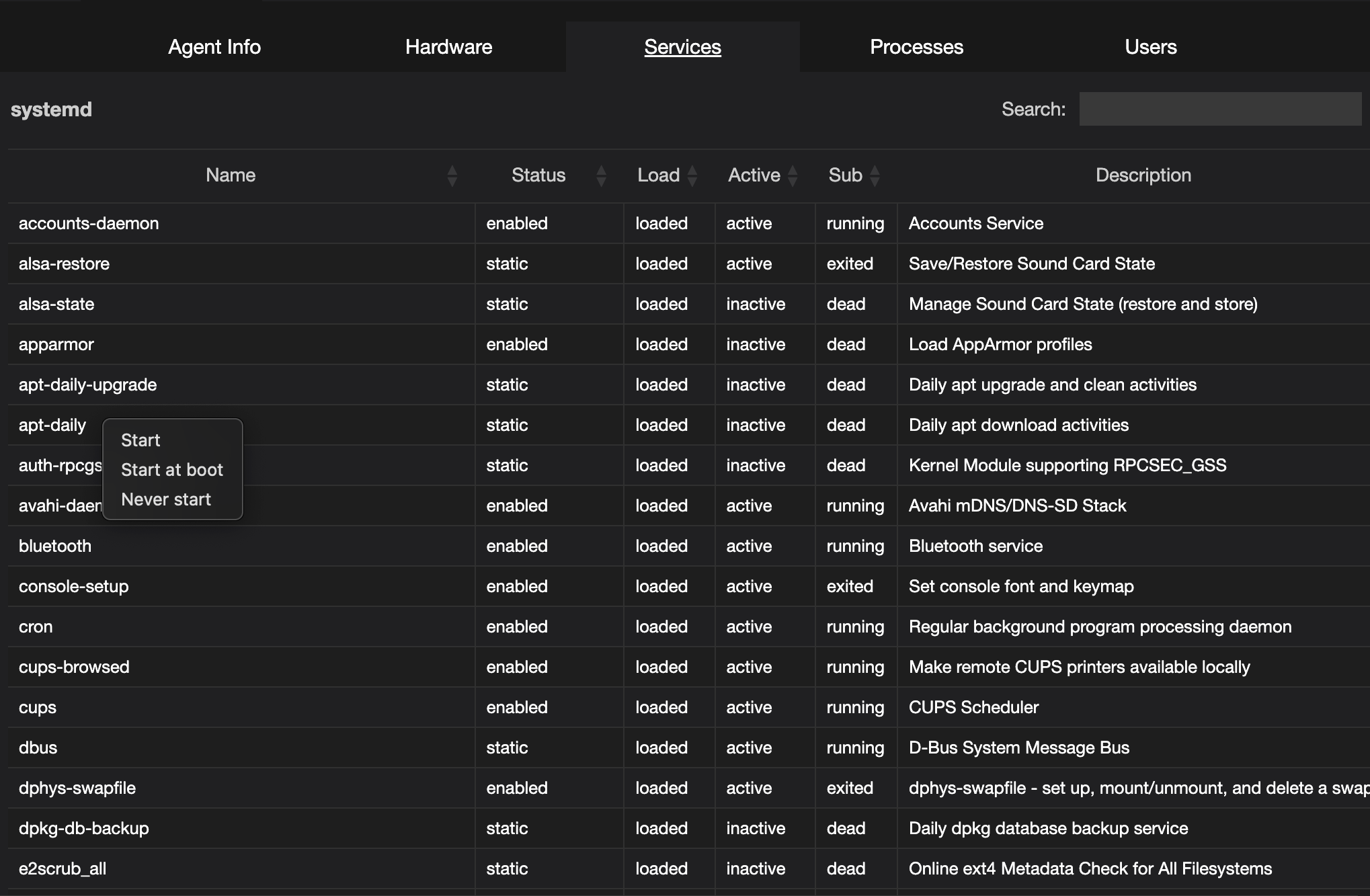Click the apparmor service name
This screenshot has height=896, width=1370.
(56, 344)
